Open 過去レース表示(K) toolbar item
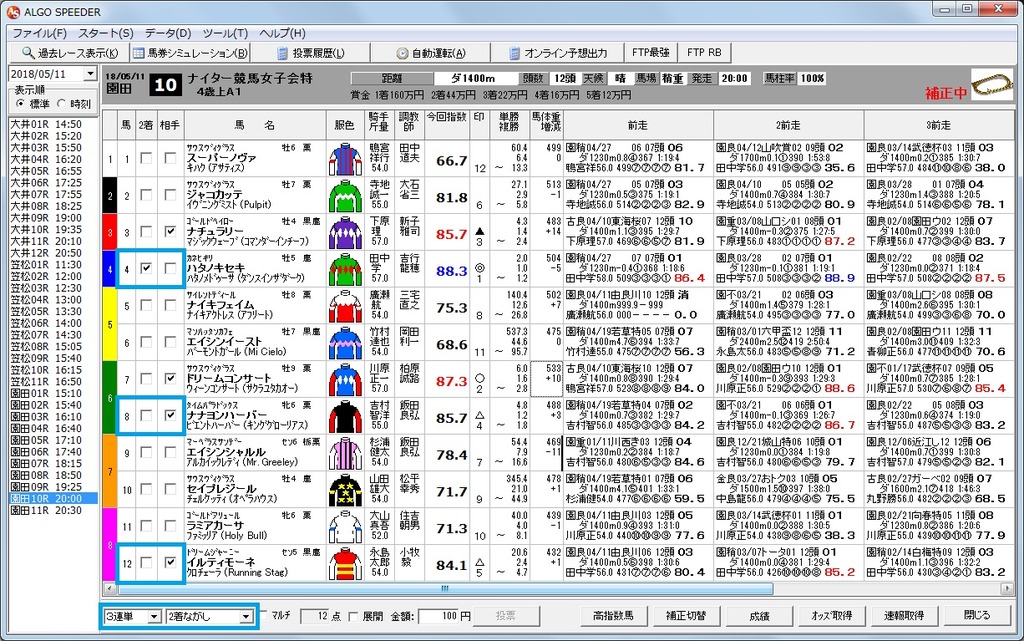 69,53
